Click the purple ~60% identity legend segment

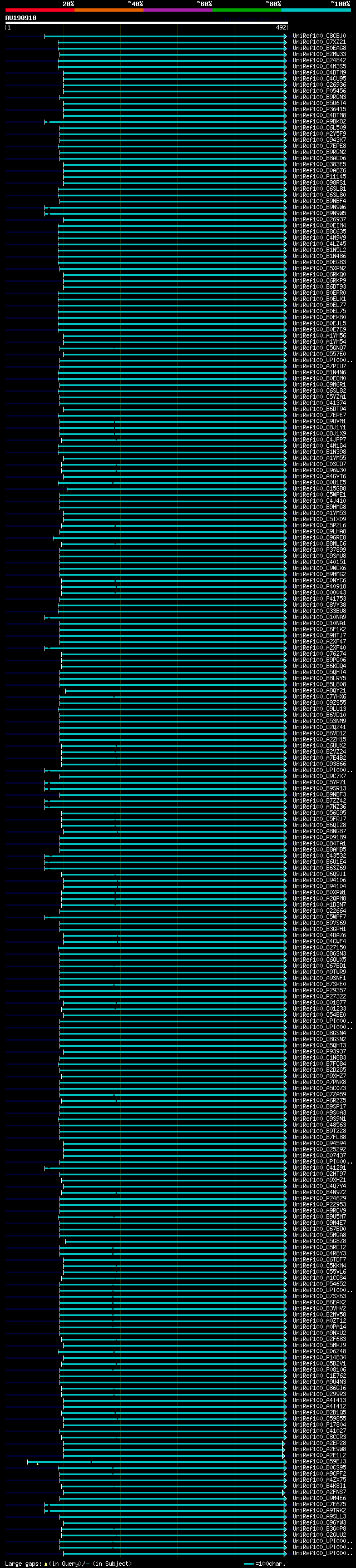(177, 10)
